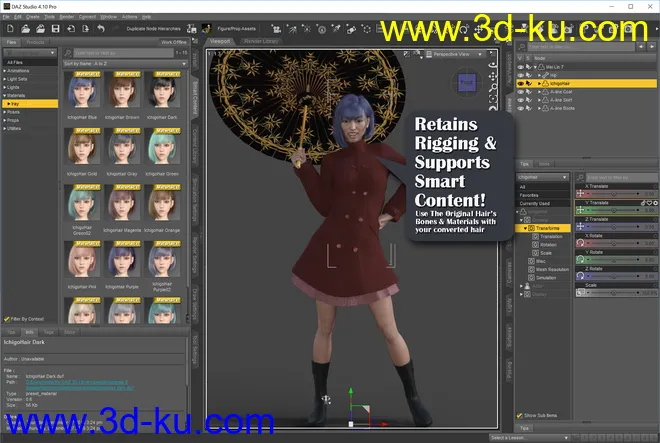This screenshot has width=660, height=443.
Task: Click the viewport view cube
Action: [468, 84]
